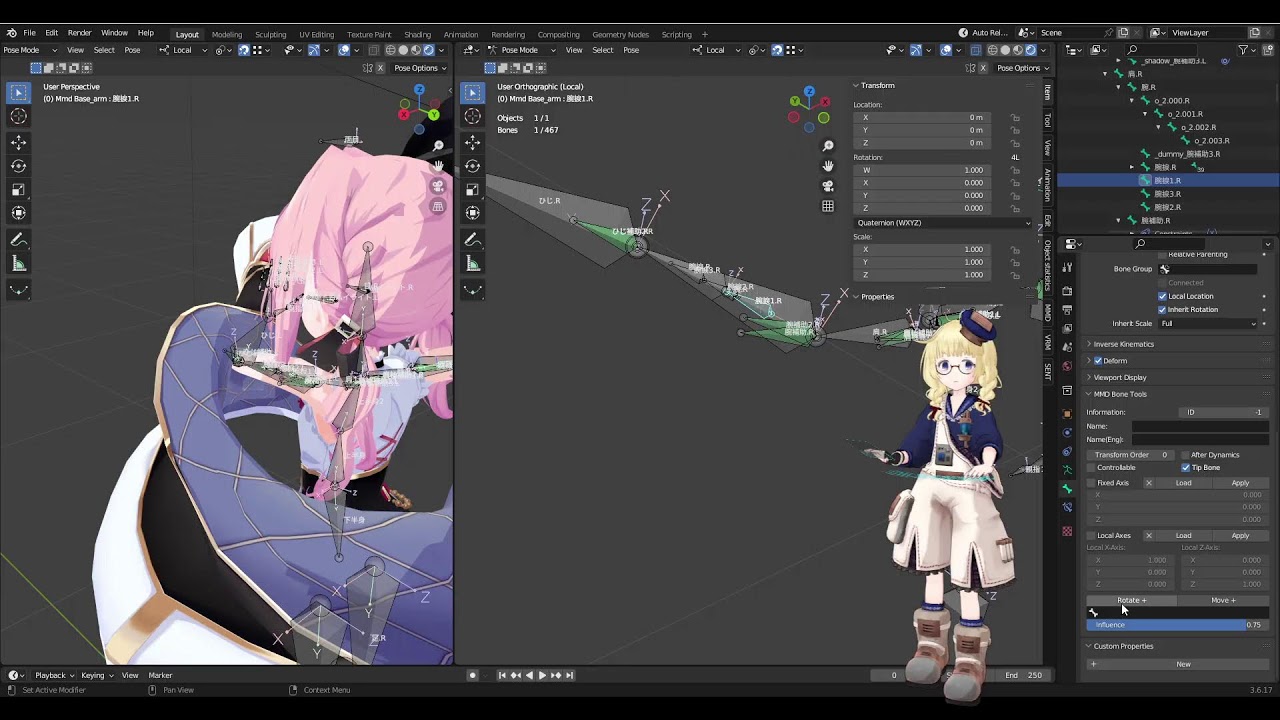Open Quaternion (WXYZ) rotation mode dropdown
The height and width of the screenshot is (720, 1280).
[x=942, y=223]
